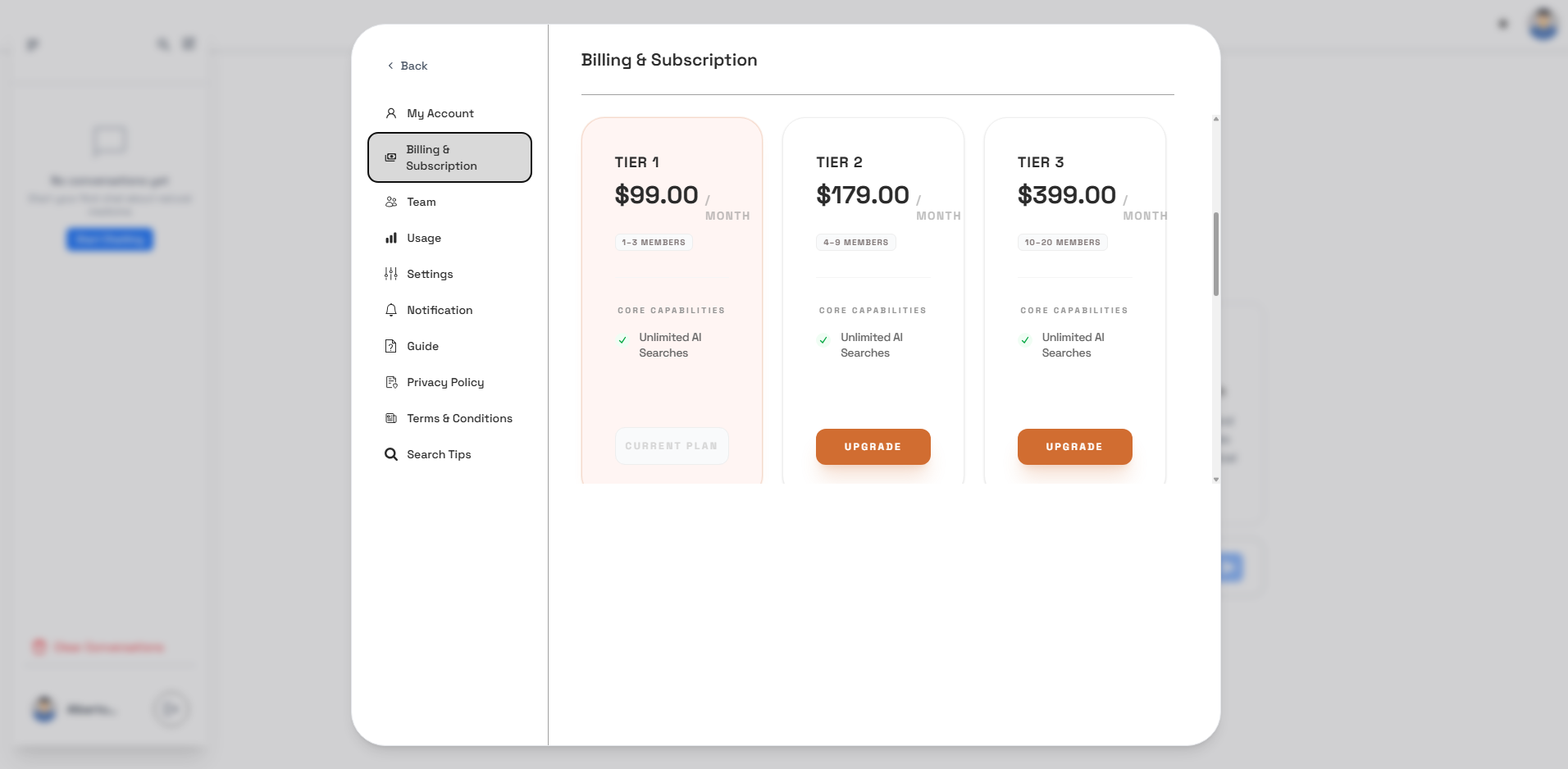The image size is (1568, 769).
Task: Click the Team members icon
Action: point(391,202)
